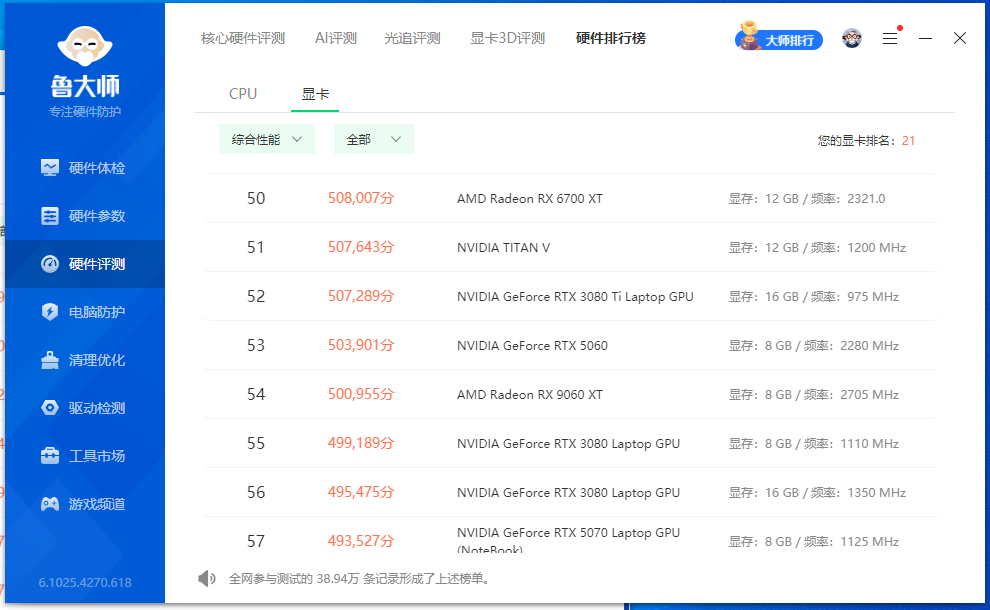Click the 8 GB / 2280 MHz spec text
The image size is (990, 610).
click(814, 346)
